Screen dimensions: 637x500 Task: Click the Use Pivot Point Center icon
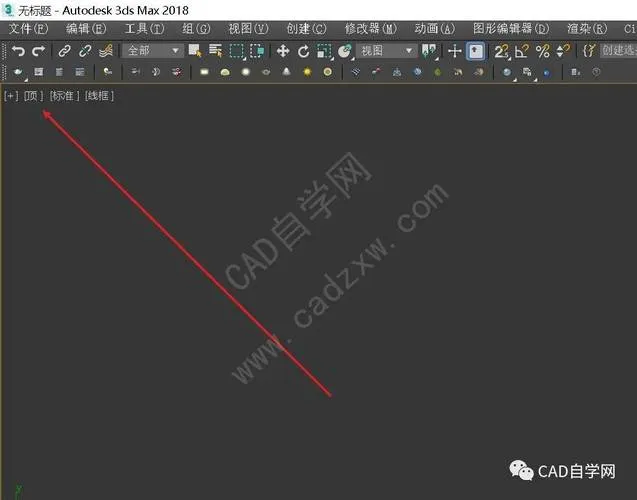click(x=429, y=52)
